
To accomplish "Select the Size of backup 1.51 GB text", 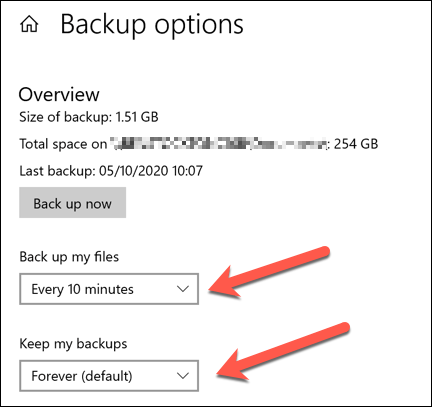I will pos(89,117).
